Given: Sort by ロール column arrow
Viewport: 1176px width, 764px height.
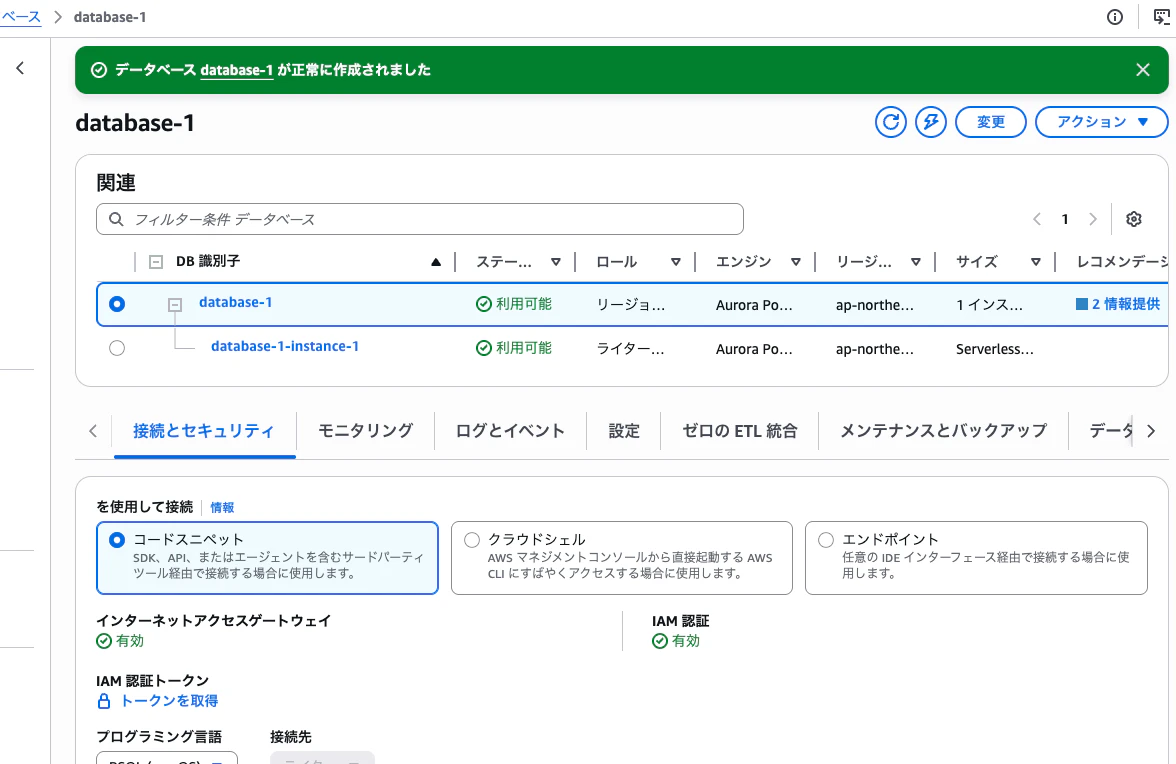Looking at the screenshot, I should point(676,262).
